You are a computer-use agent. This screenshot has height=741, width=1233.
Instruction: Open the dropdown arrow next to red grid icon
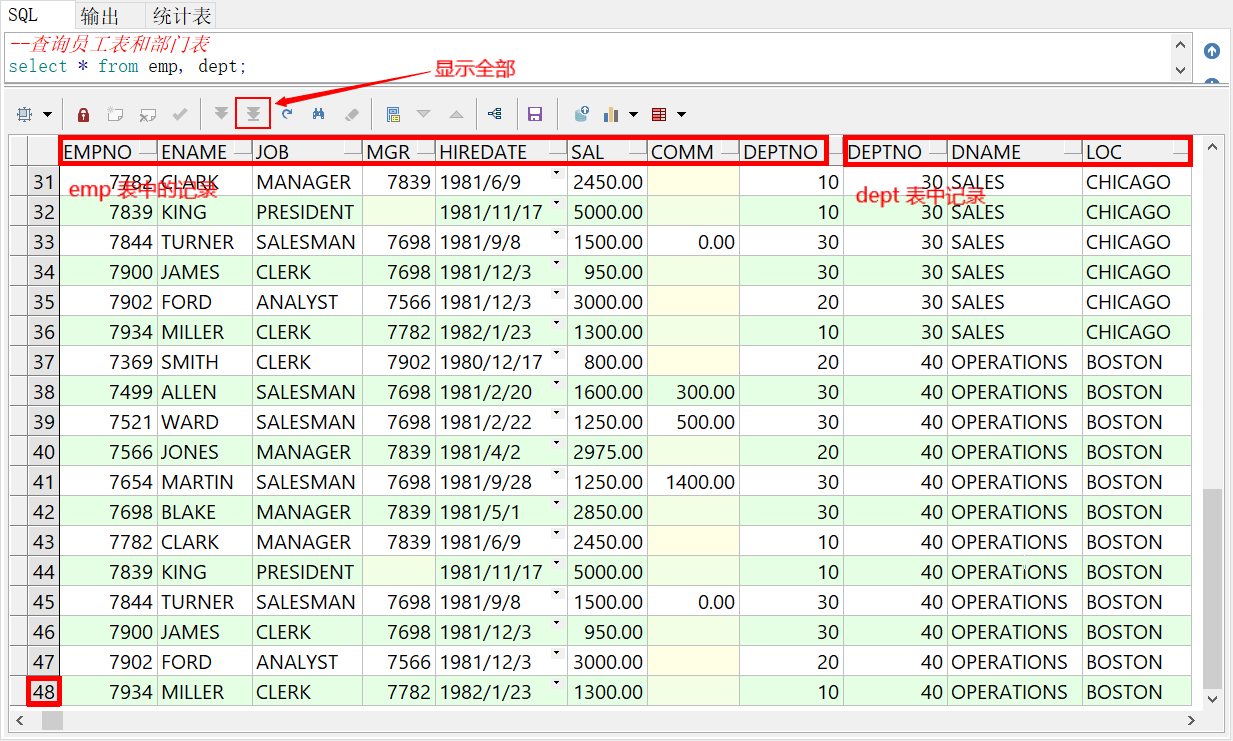[x=682, y=115]
